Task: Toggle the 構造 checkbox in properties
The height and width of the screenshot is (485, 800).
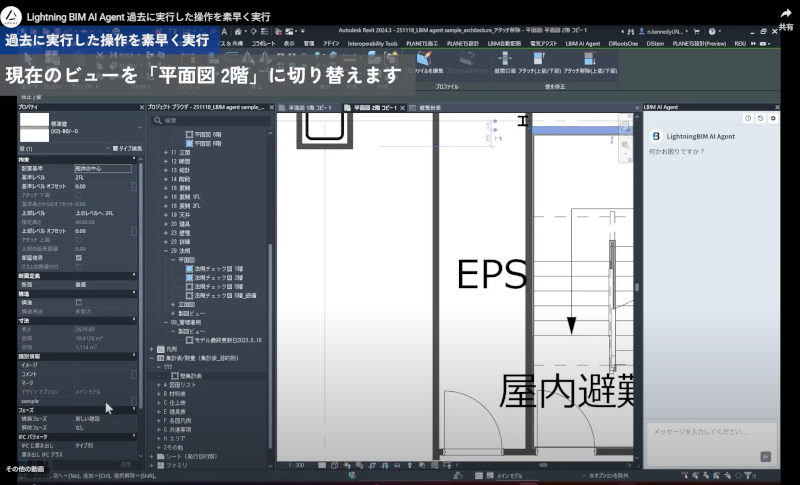Action: [80, 301]
